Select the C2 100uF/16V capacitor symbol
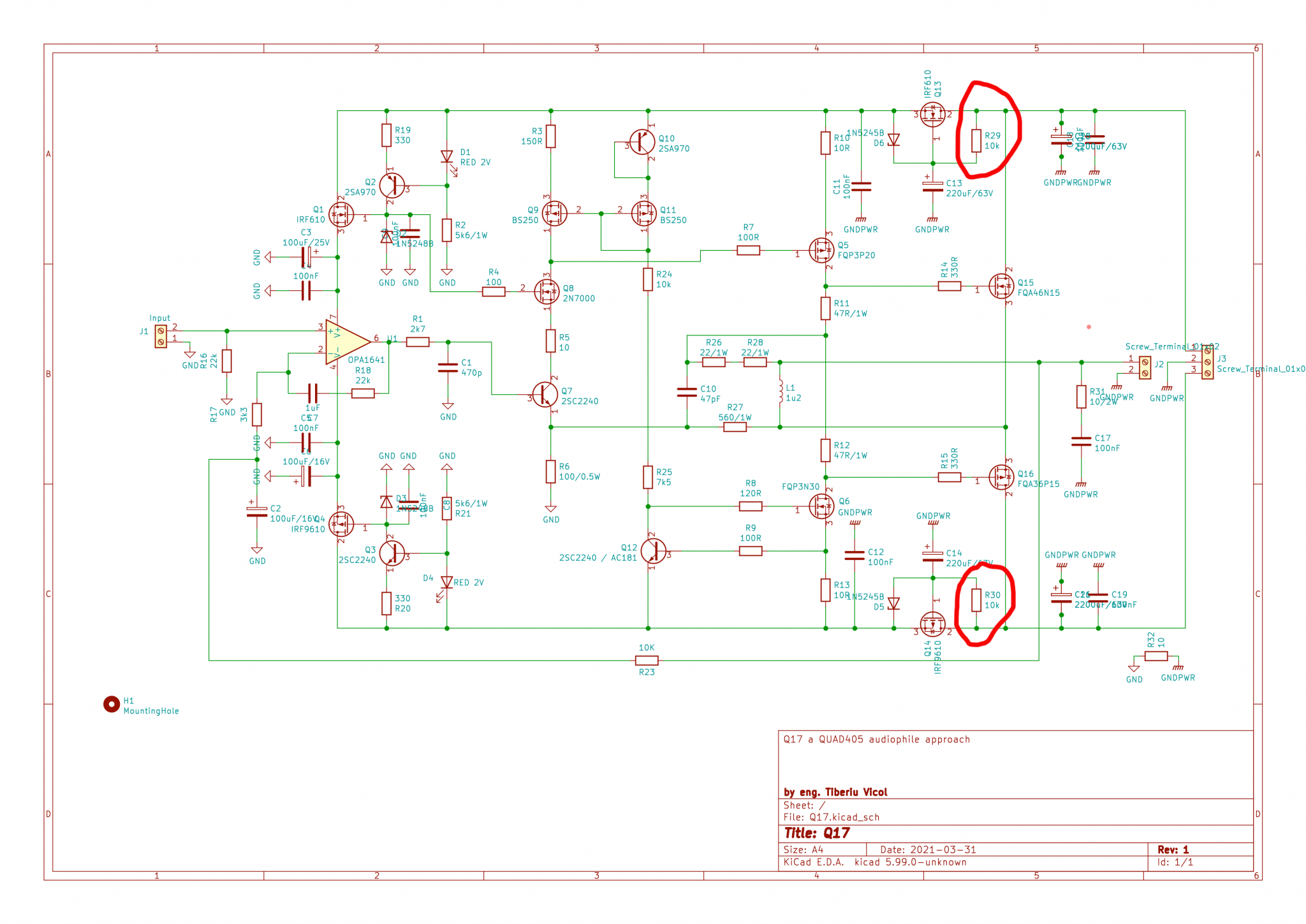The width and height of the screenshot is (1306, 924). [257, 511]
